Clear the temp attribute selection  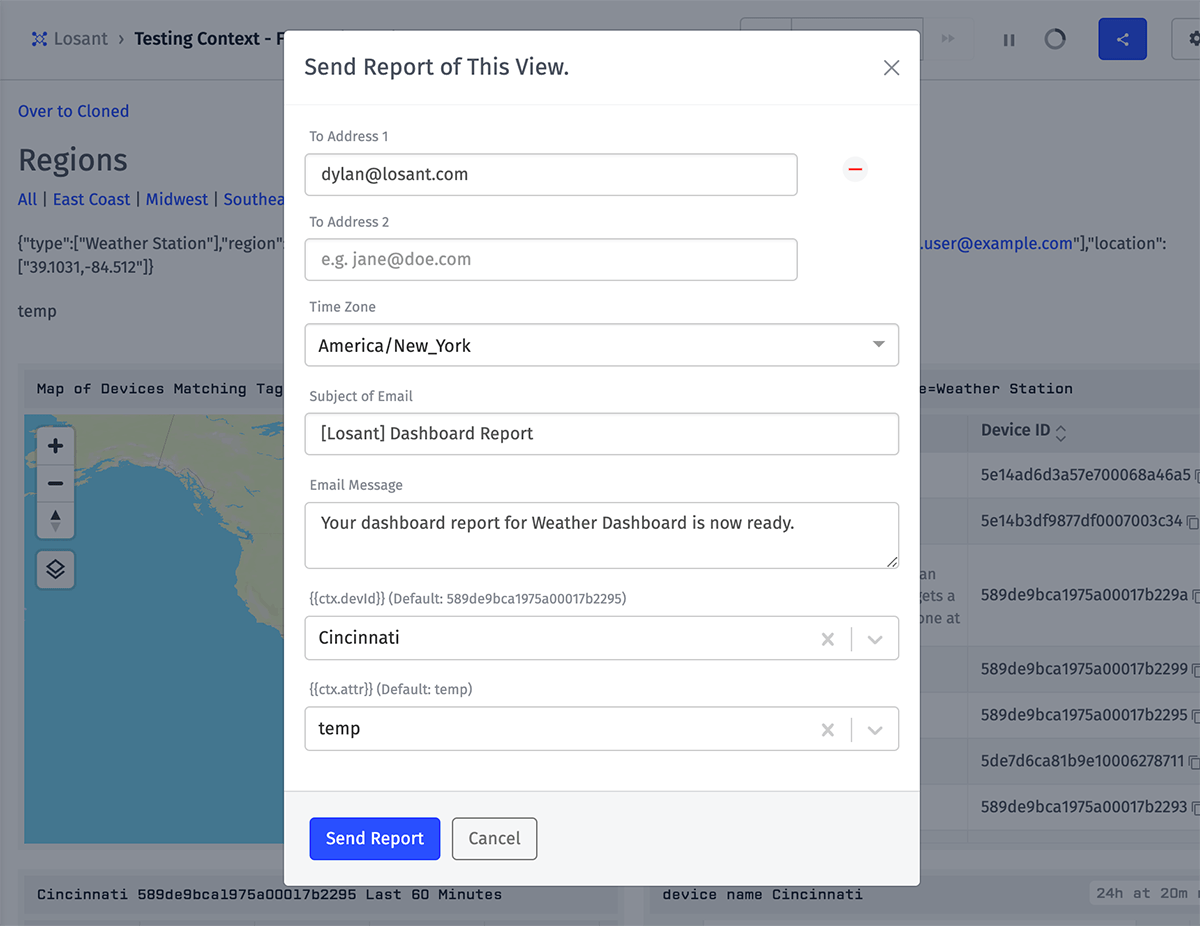point(828,729)
